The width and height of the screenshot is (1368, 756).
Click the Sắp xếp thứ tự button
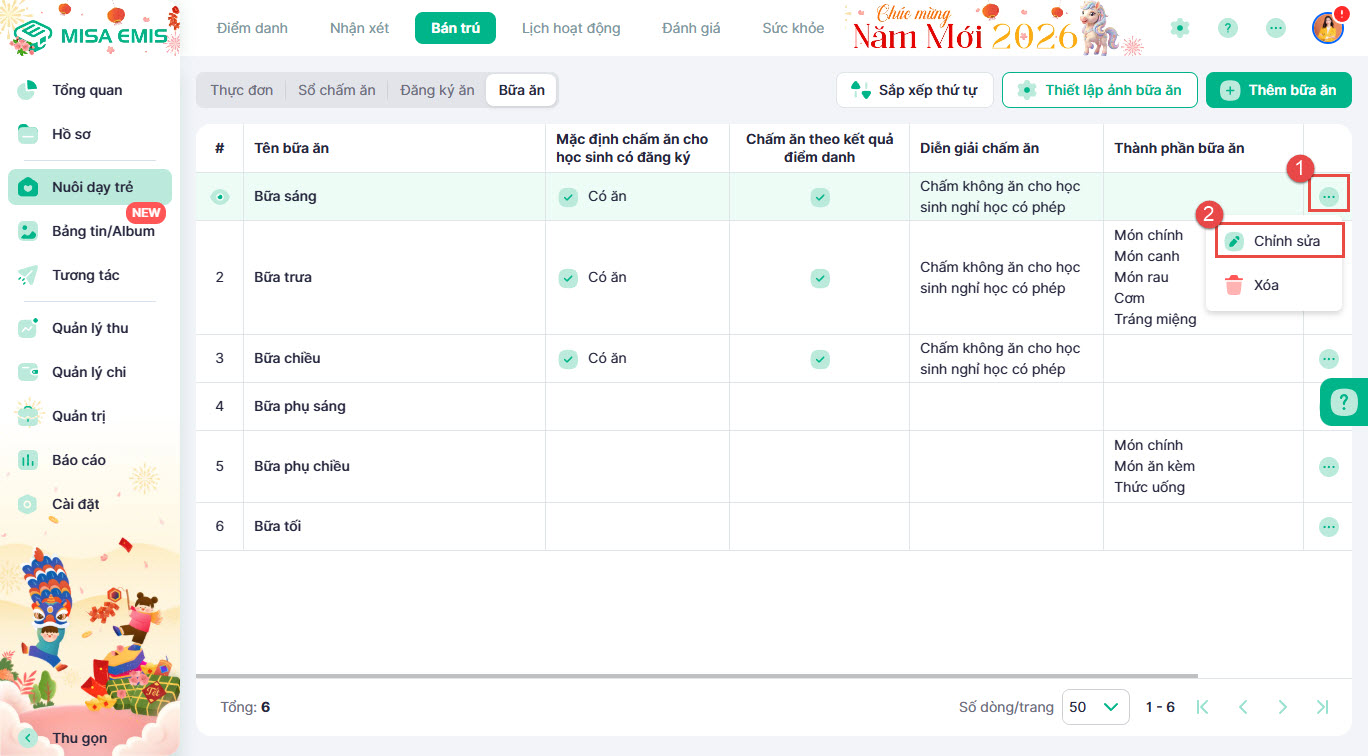tap(914, 90)
